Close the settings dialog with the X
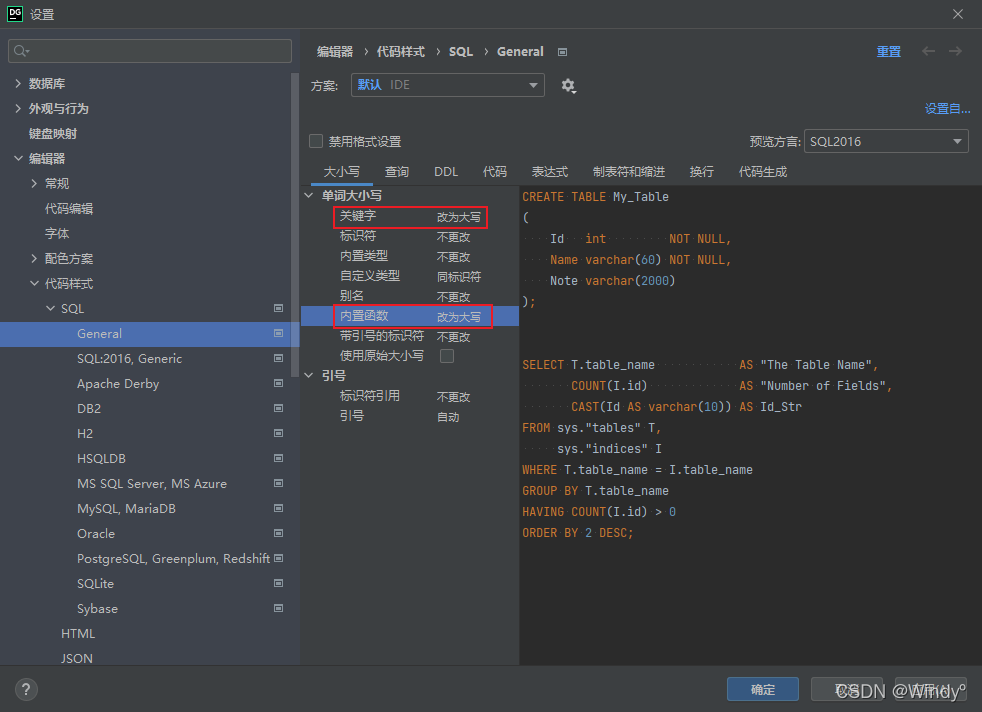The height and width of the screenshot is (712, 982). pyautogui.click(x=958, y=14)
